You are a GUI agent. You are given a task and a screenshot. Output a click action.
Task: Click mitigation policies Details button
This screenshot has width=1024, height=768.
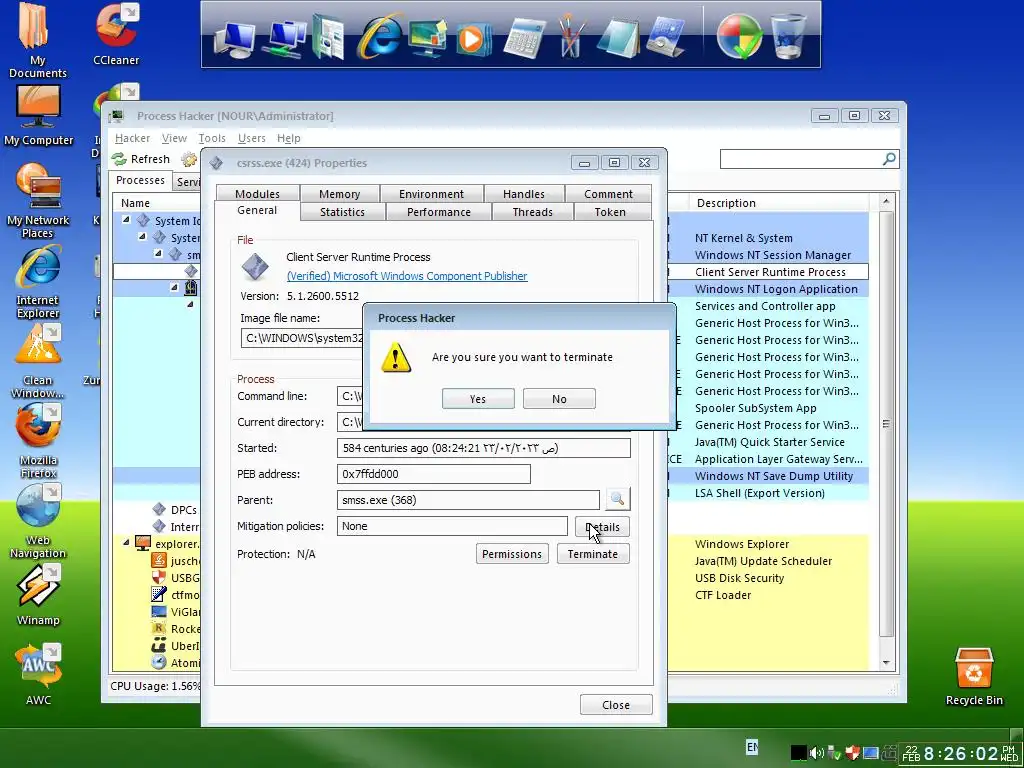[602, 527]
